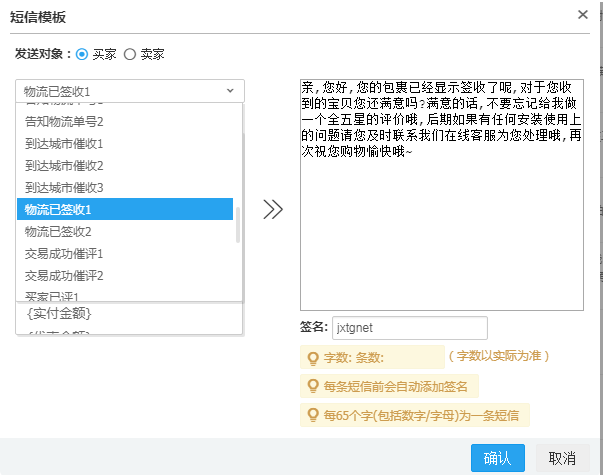603x475 pixels.
Task: Click the double-arrow insert icon
Action: [272, 209]
